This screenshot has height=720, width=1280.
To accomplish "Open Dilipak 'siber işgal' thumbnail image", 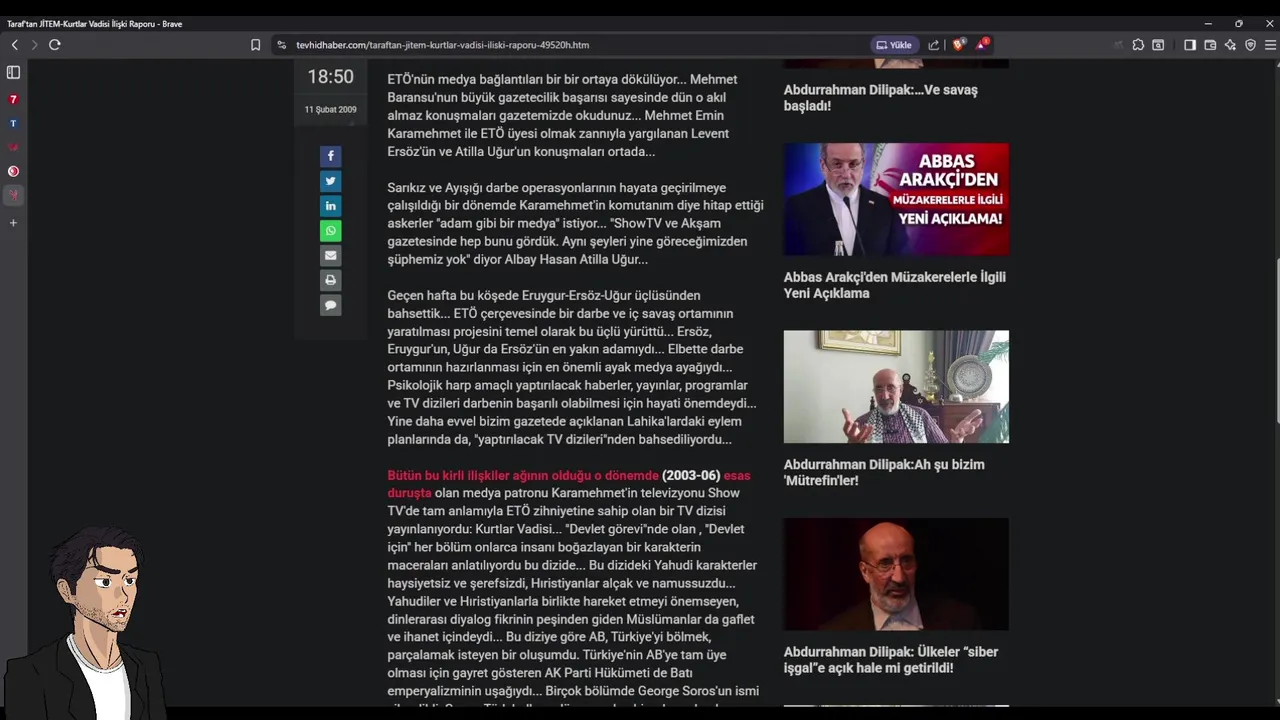I will pos(896,574).
